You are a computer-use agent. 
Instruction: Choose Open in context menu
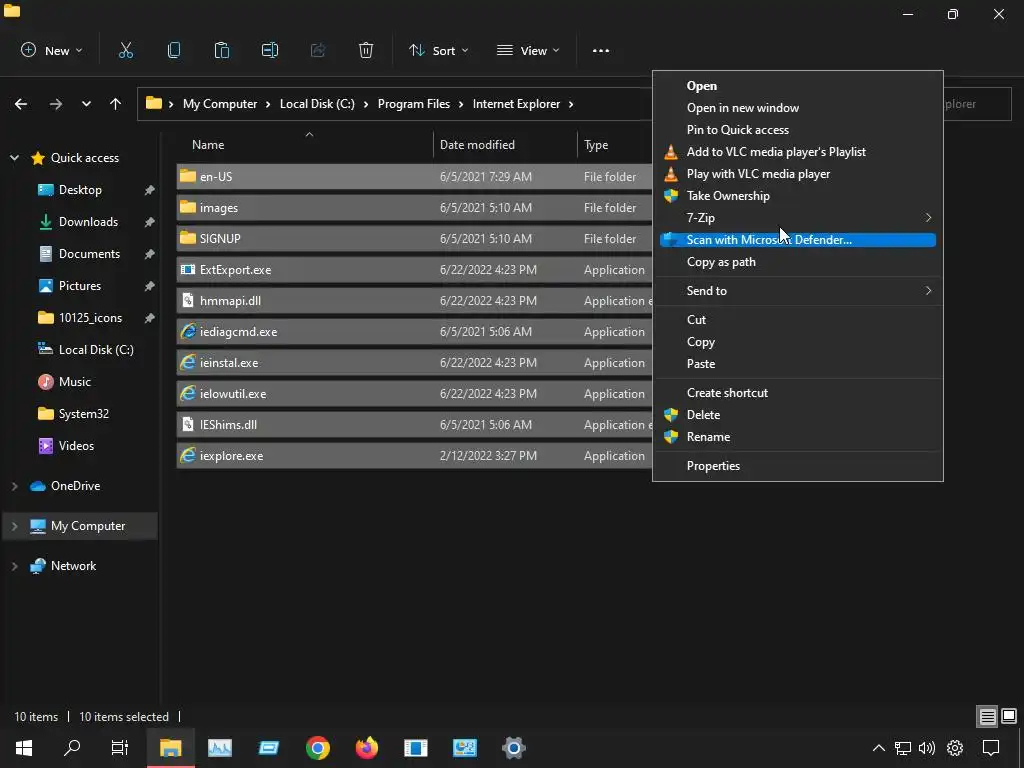pos(798,86)
